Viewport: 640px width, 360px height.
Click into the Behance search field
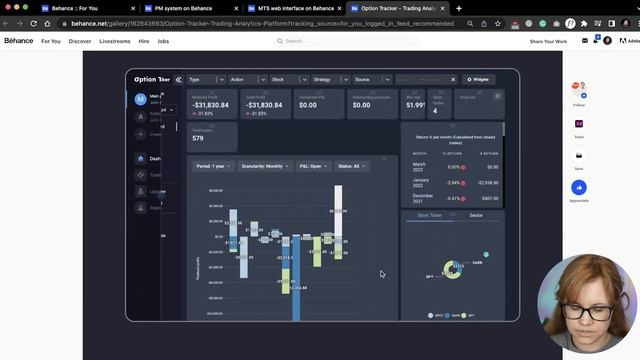pyautogui.click(x=346, y=41)
